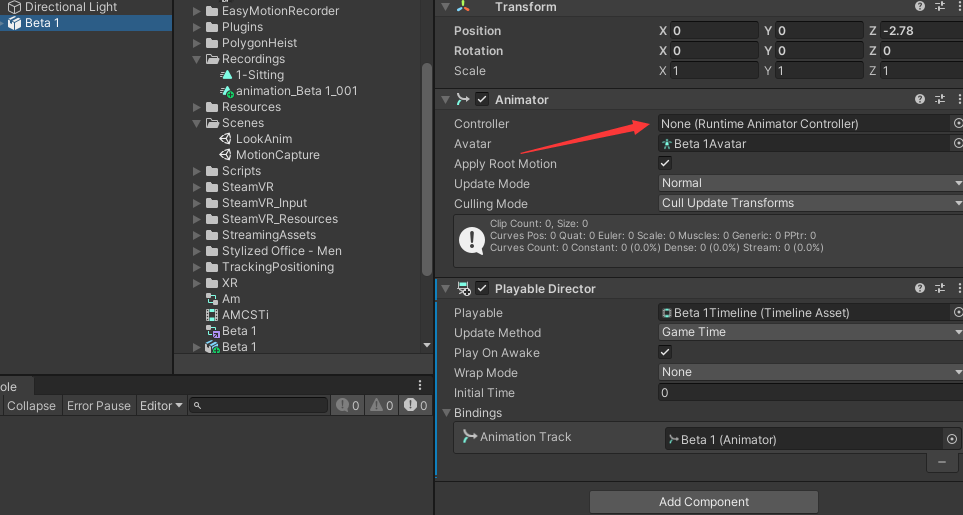Expand the SteamVR folder
This screenshot has height=515, width=963.
pos(197,187)
